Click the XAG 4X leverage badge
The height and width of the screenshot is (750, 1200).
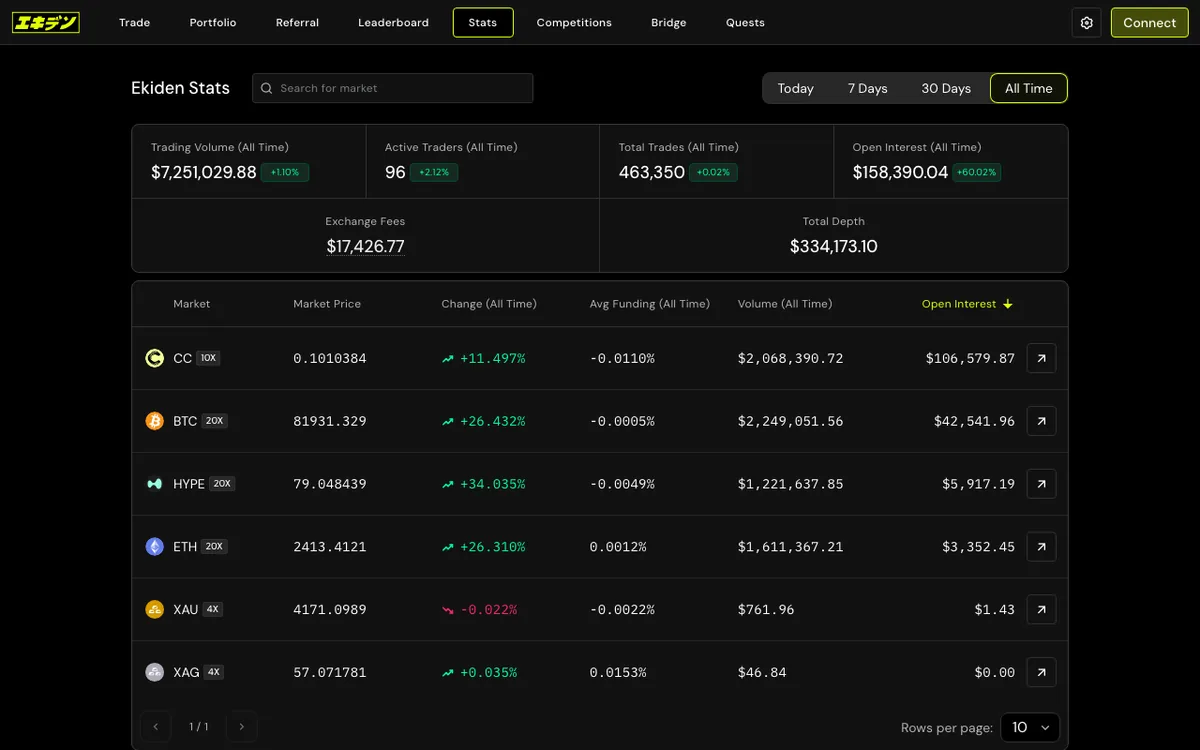click(214, 672)
